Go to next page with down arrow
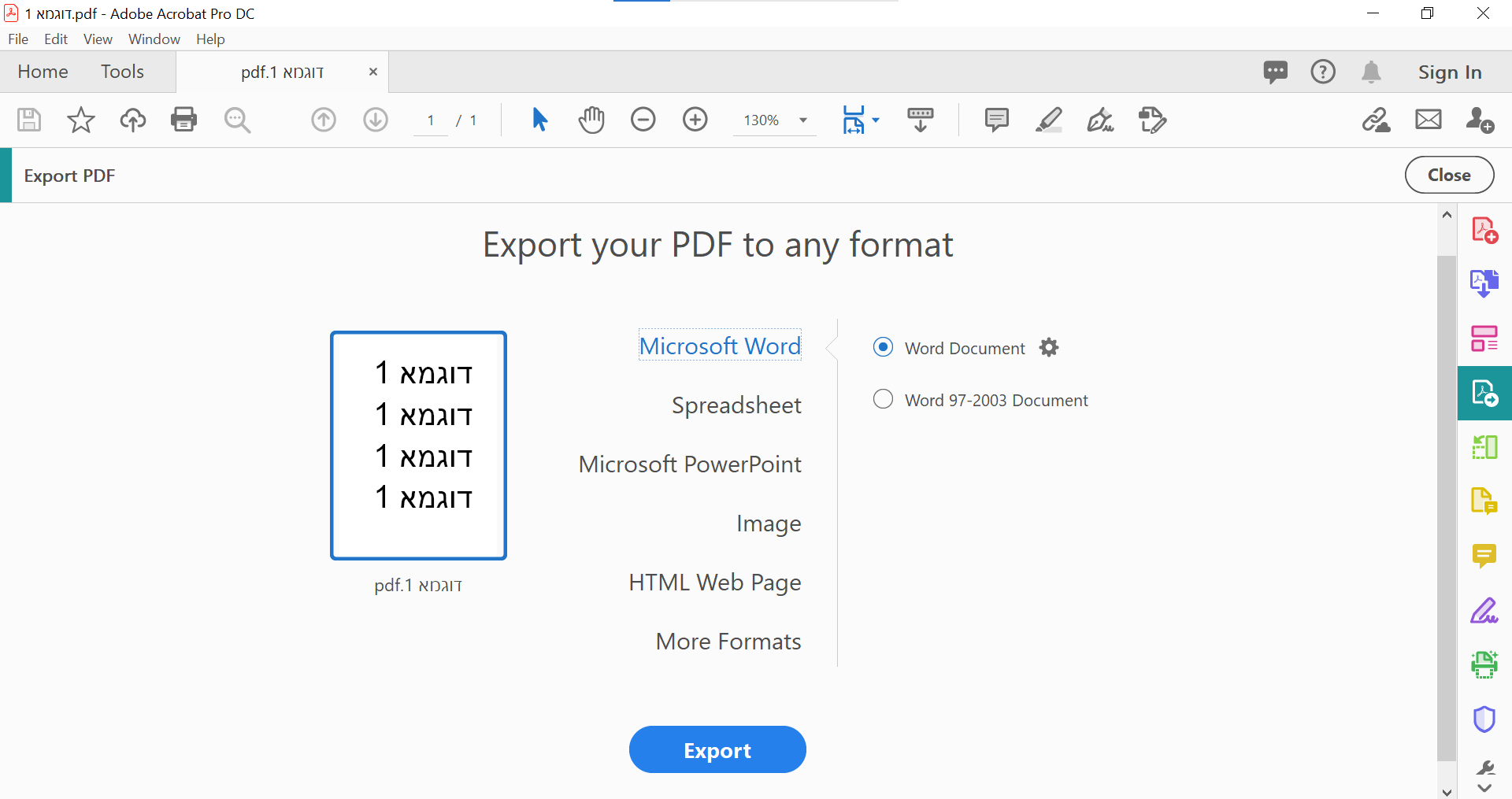Viewport: 1512px width, 799px height. 376,120
